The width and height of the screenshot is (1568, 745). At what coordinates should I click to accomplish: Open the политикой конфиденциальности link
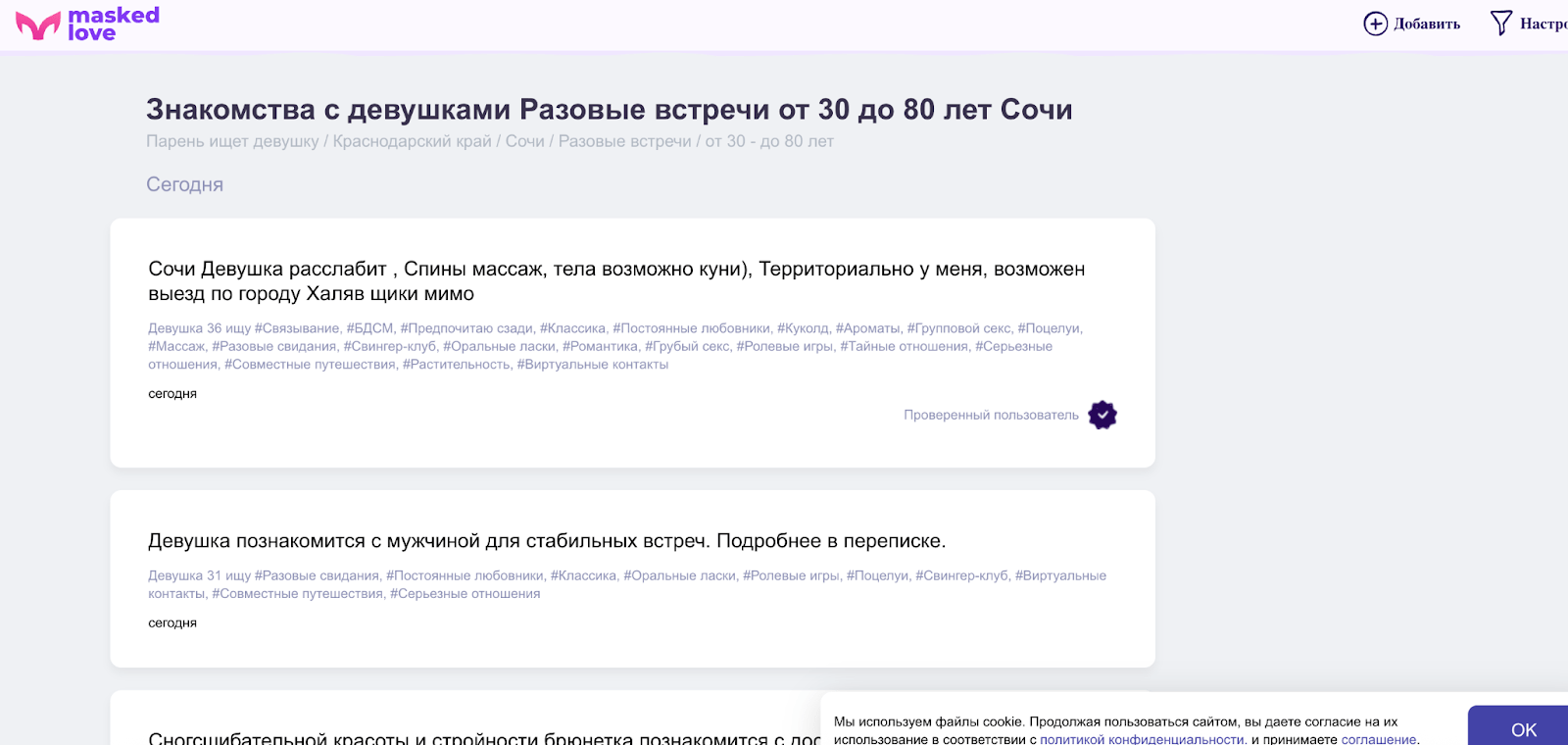coord(1143,739)
